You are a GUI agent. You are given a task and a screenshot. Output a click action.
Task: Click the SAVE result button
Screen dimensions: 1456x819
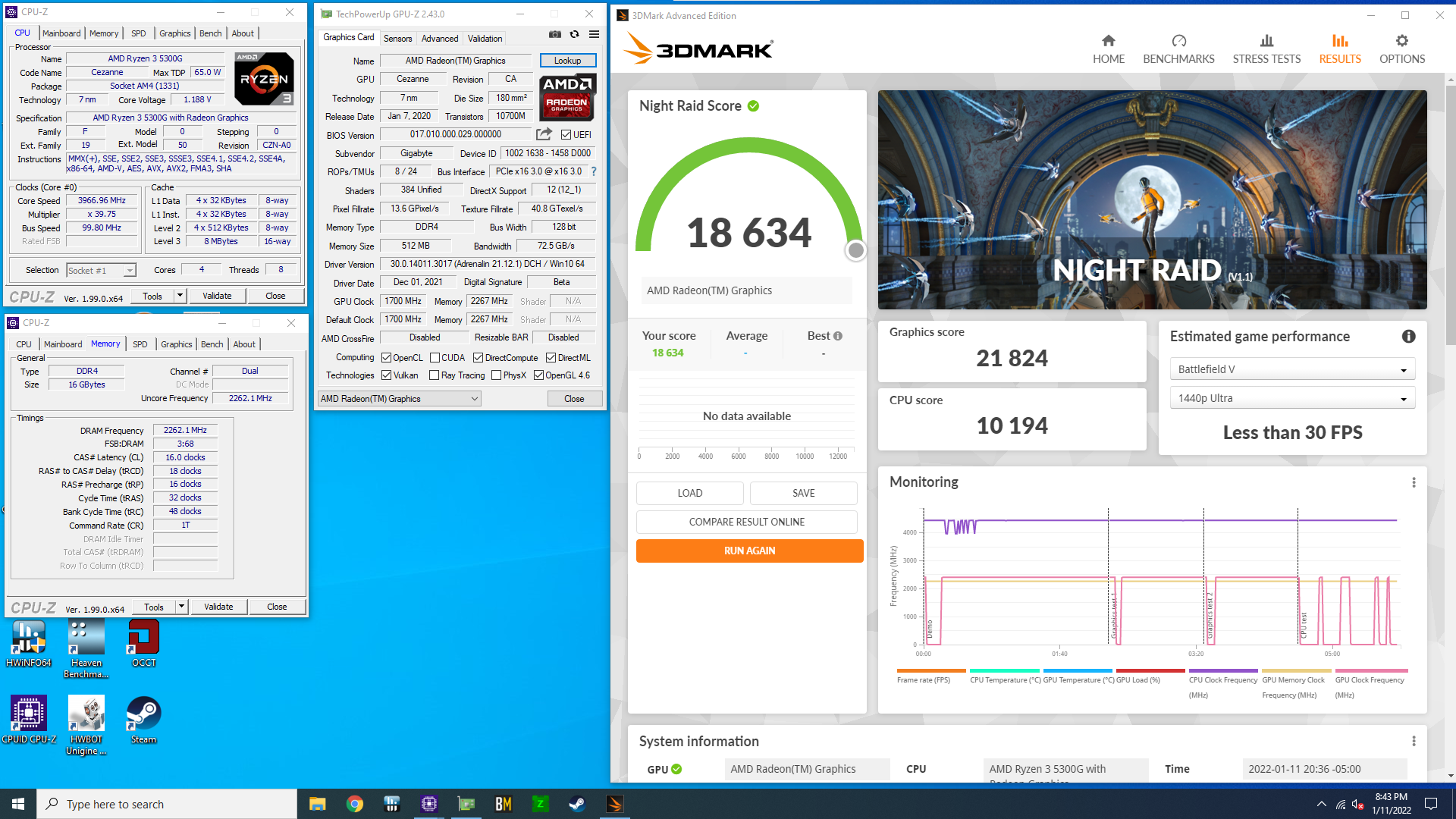[804, 493]
